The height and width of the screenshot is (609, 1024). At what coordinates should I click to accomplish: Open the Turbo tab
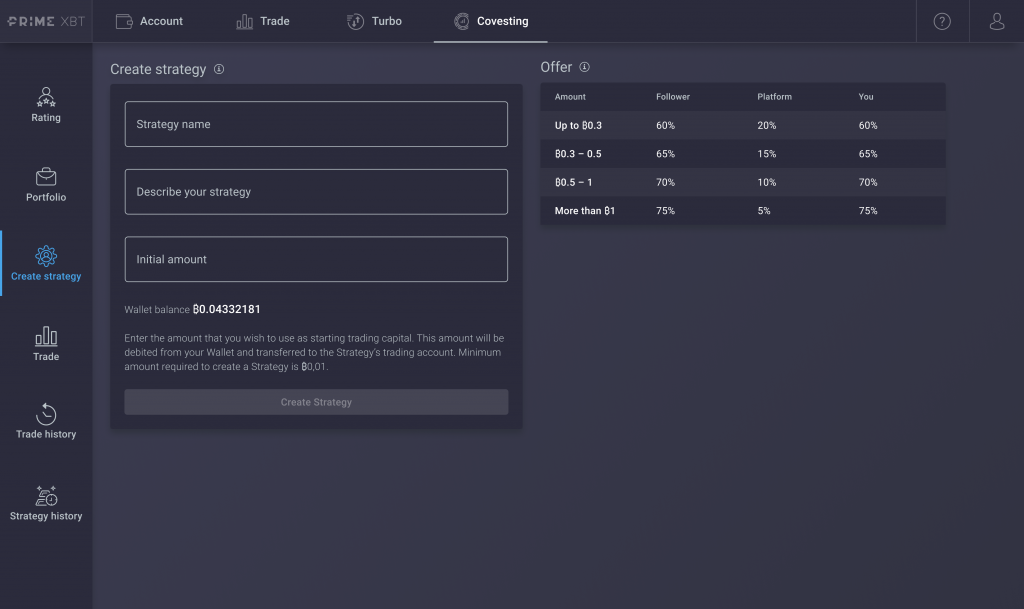point(374,20)
